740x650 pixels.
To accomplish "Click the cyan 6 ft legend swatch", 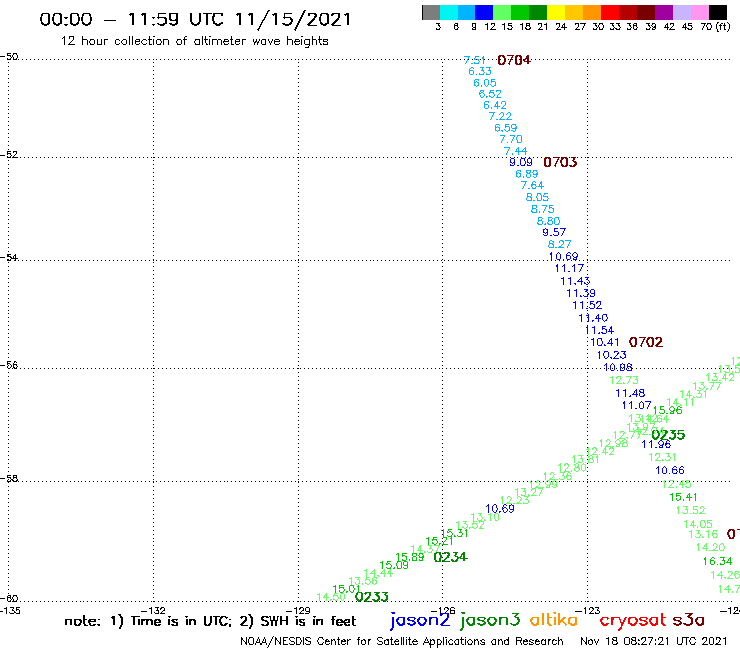I will tap(449, 13).
